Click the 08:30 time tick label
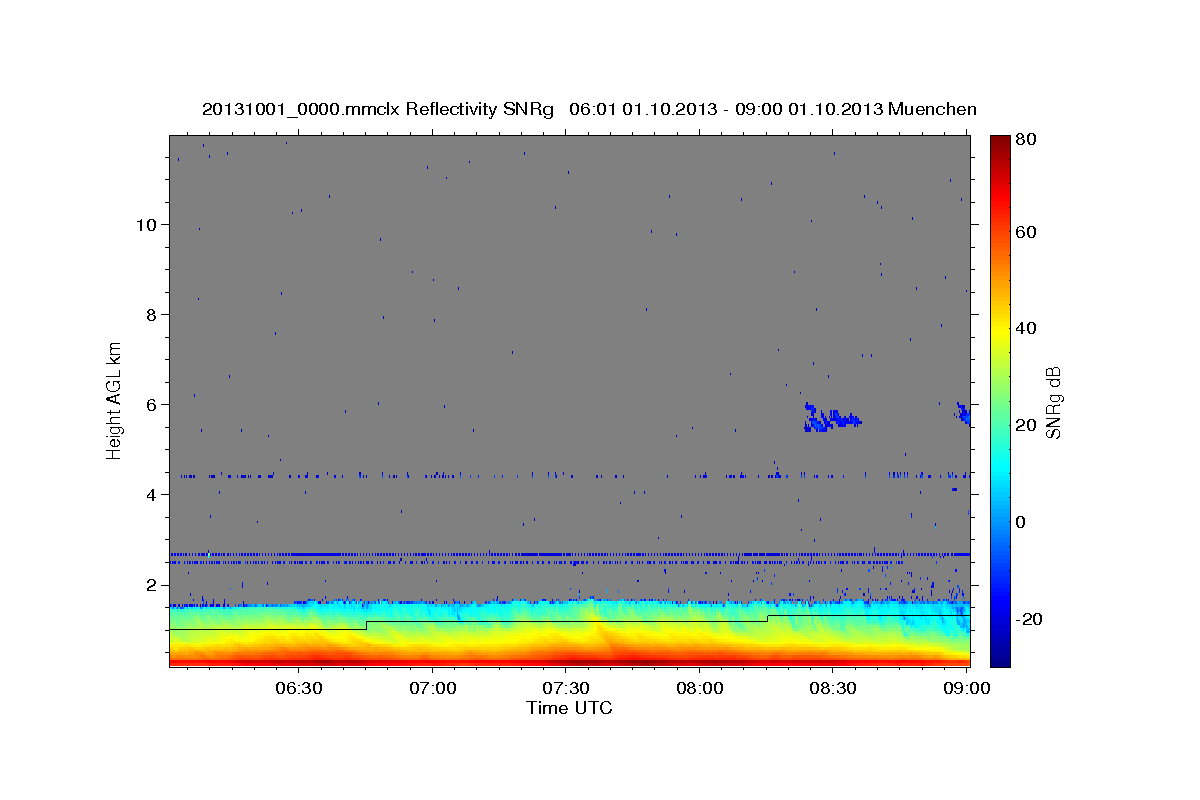The width and height of the screenshot is (1200, 800). point(833,689)
